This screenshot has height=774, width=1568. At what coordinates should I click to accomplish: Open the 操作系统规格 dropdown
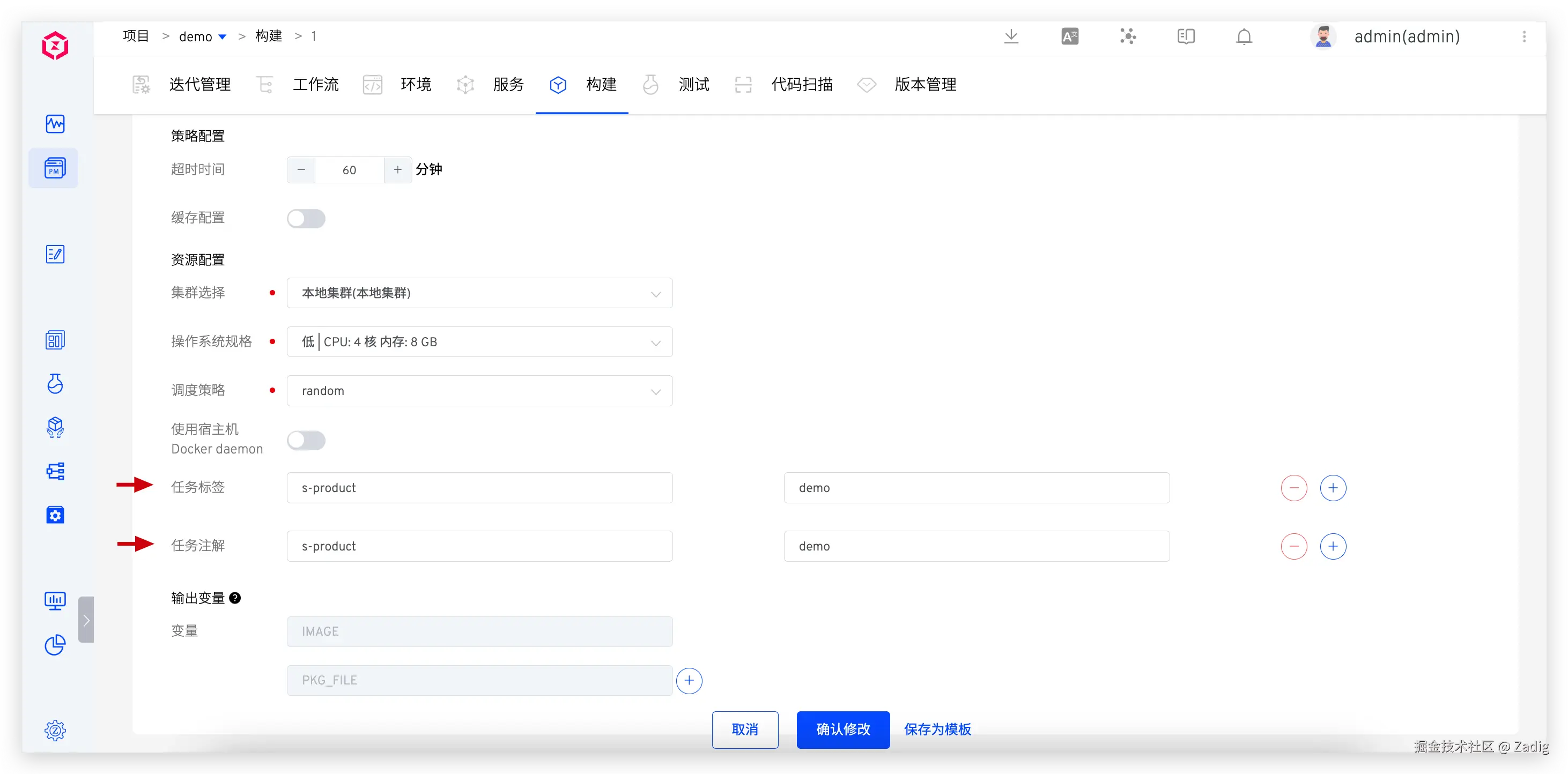479,342
